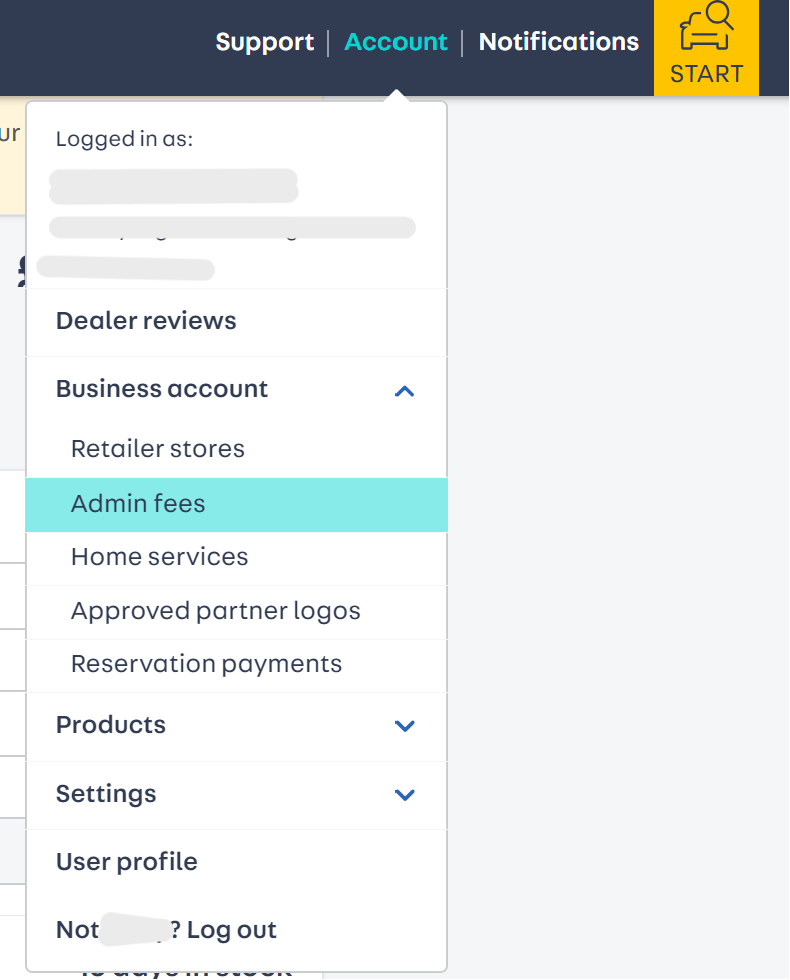The image size is (790, 980).
Task: Open Reservation payments
Action: click(206, 664)
